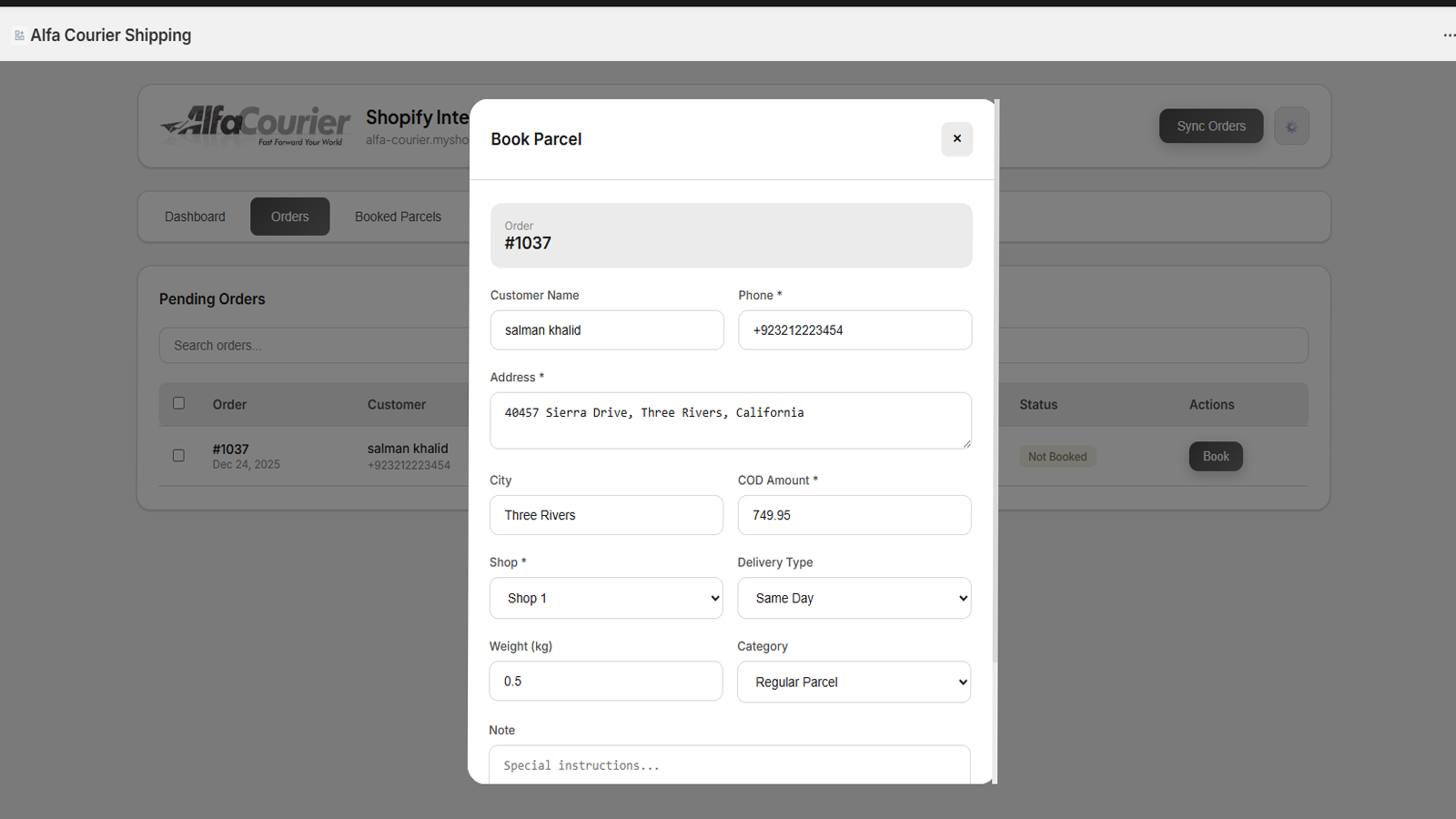Switch to the Dashboard tab
This screenshot has width=1456, height=819.
[x=195, y=217]
